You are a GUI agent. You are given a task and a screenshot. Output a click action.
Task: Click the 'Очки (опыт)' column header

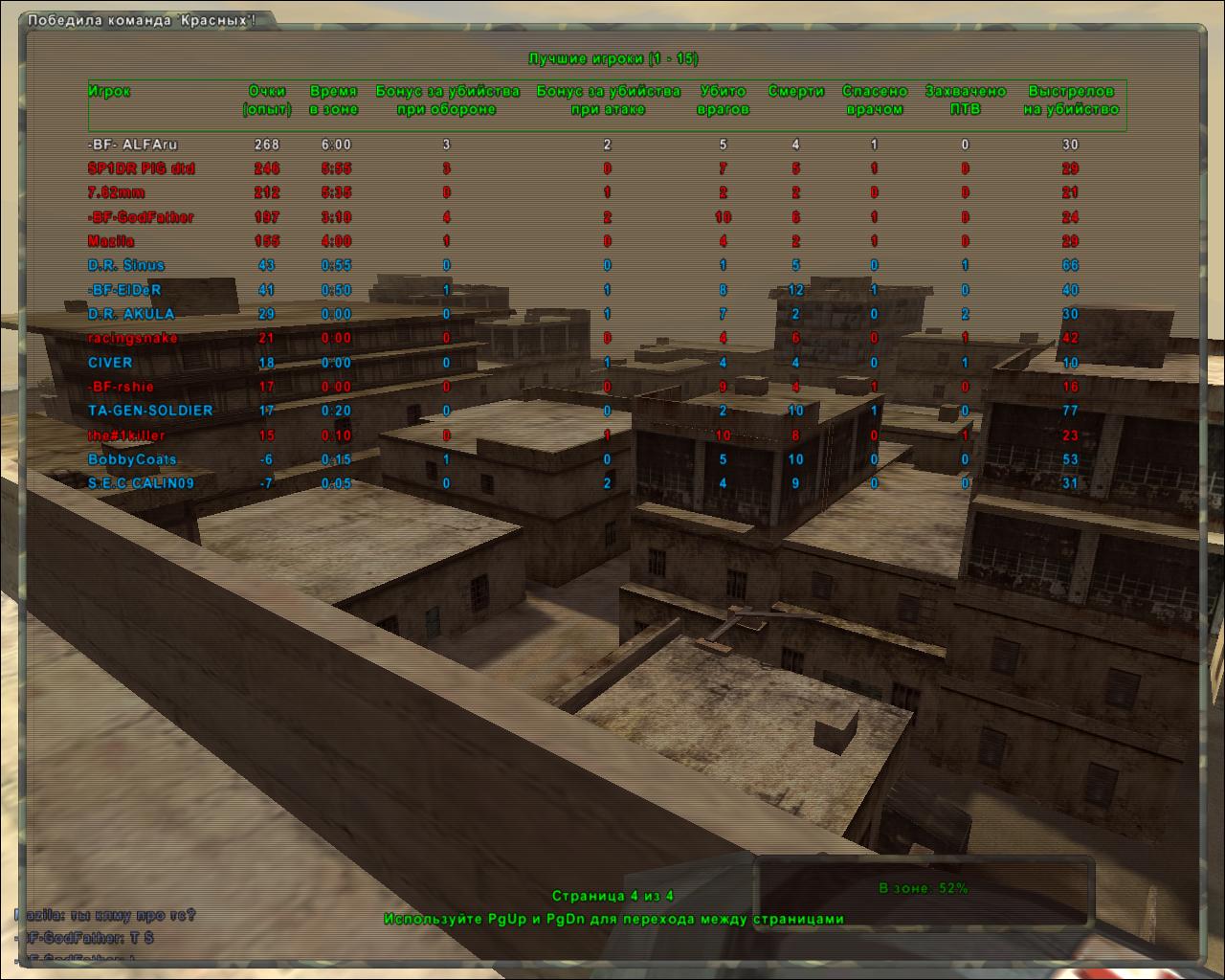tap(267, 100)
